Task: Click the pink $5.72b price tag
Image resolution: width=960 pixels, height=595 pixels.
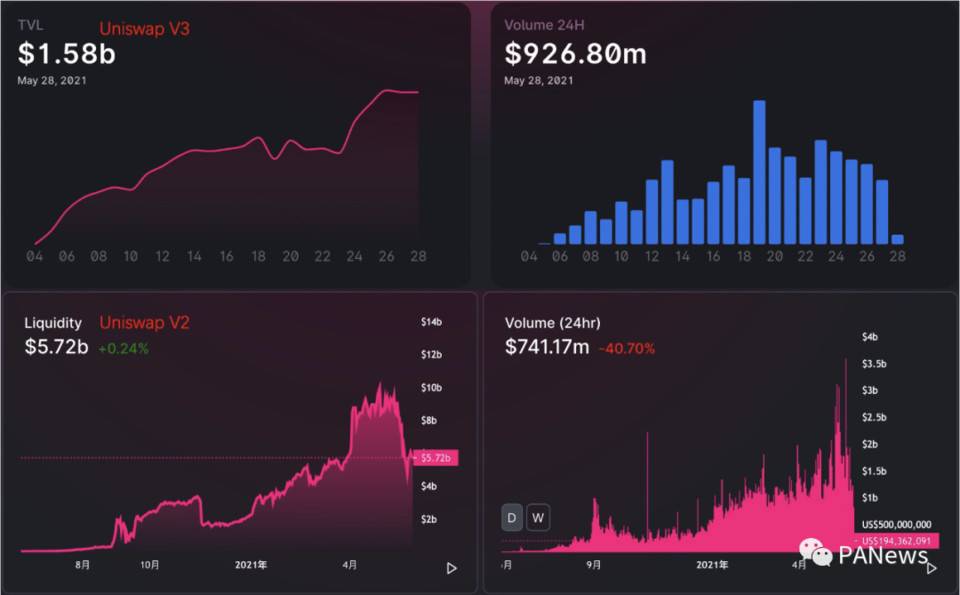Action: tap(438, 457)
